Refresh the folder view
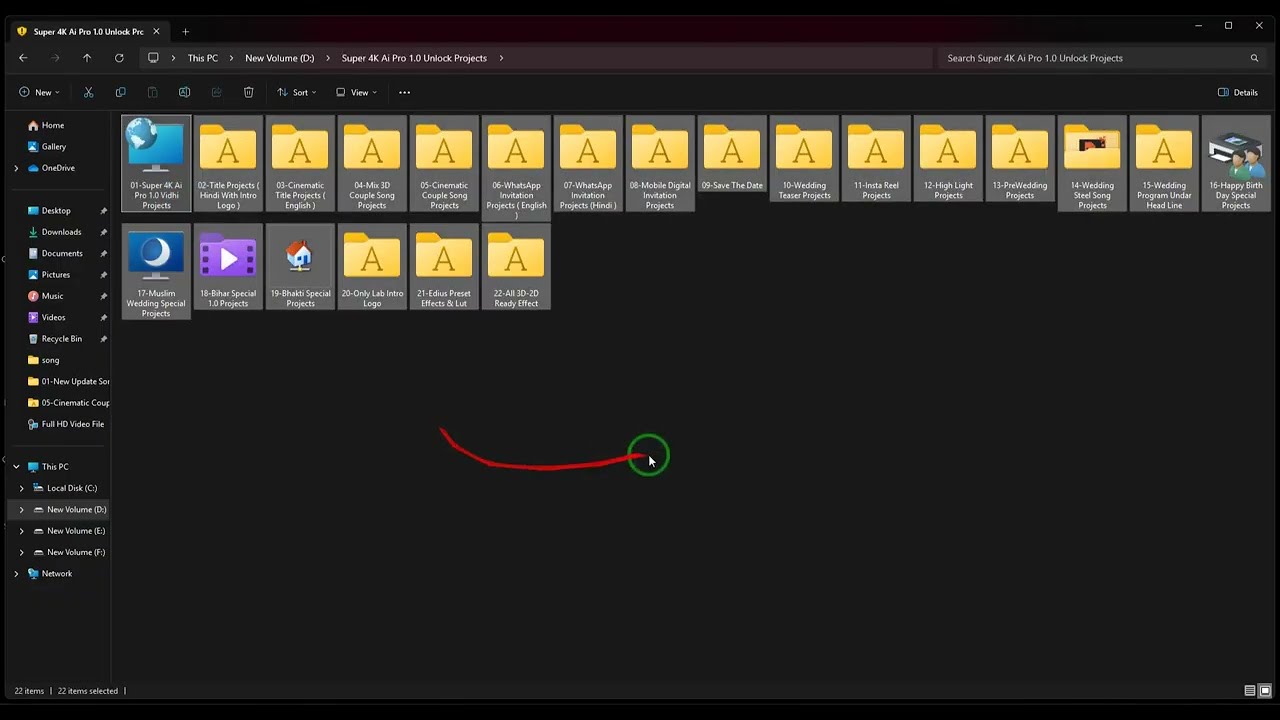The width and height of the screenshot is (1280, 720). coord(119,58)
